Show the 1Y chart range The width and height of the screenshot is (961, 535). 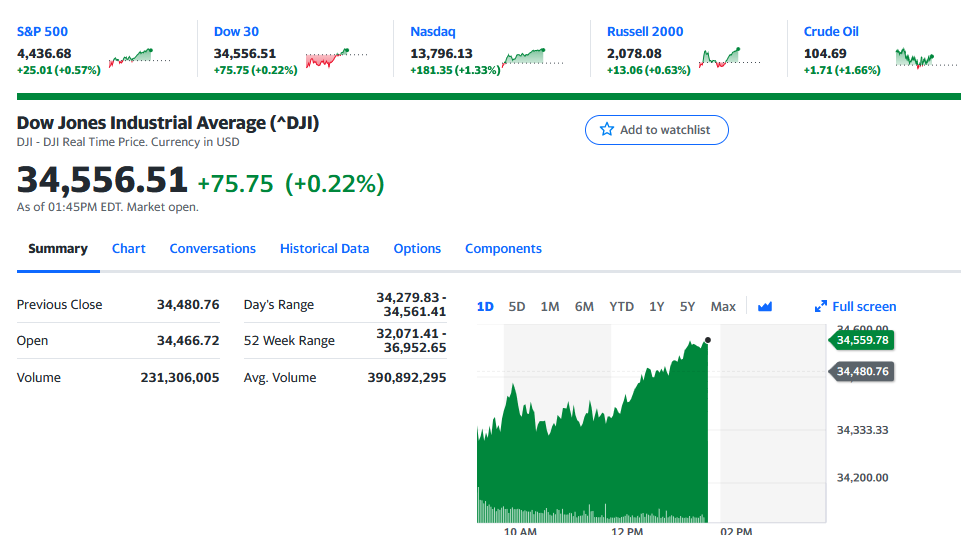click(x=656, y=306)
